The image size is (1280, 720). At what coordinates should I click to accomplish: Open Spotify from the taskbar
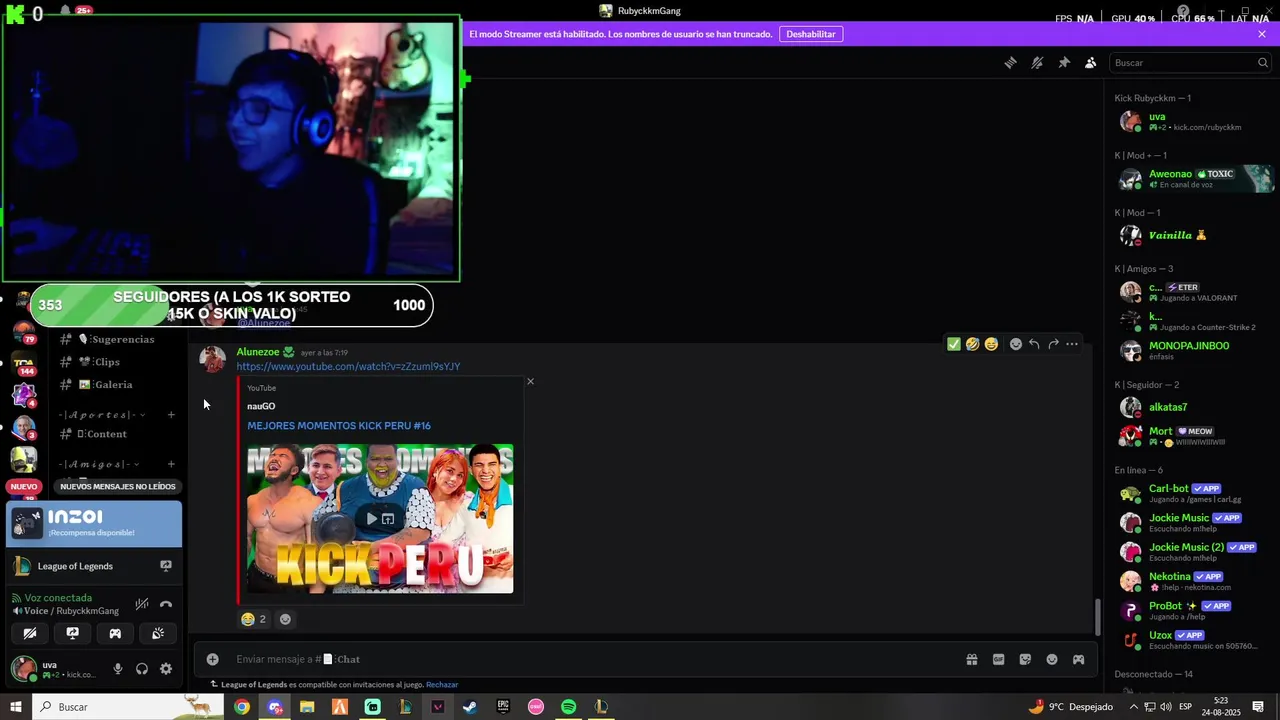(568, 707)
